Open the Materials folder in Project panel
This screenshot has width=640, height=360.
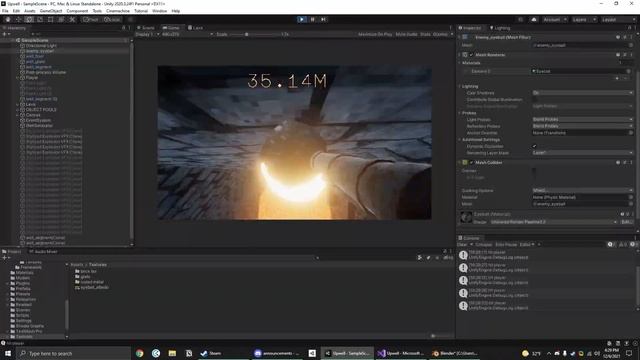25,273
